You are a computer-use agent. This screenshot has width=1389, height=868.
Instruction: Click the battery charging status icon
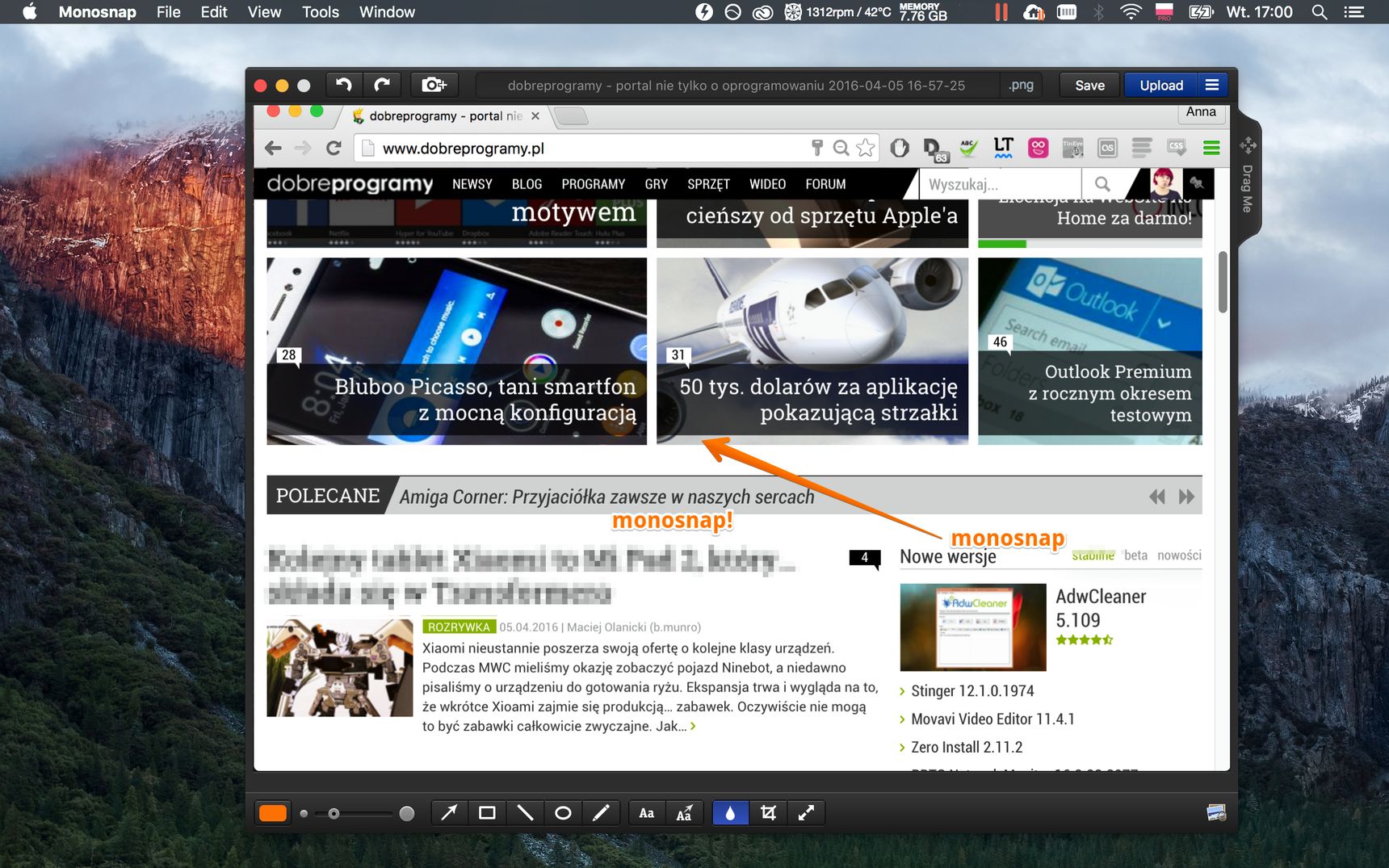pos(1201,12)
